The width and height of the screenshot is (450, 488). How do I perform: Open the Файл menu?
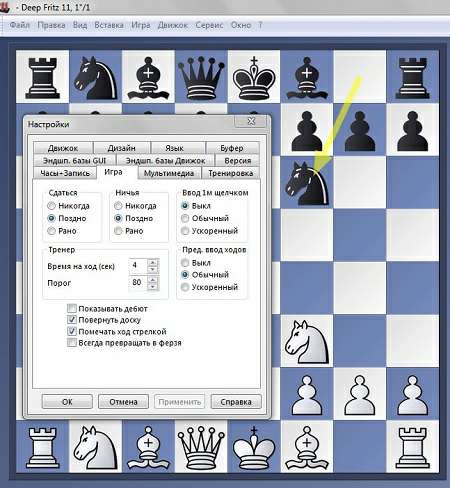click(x=20, y=25)
